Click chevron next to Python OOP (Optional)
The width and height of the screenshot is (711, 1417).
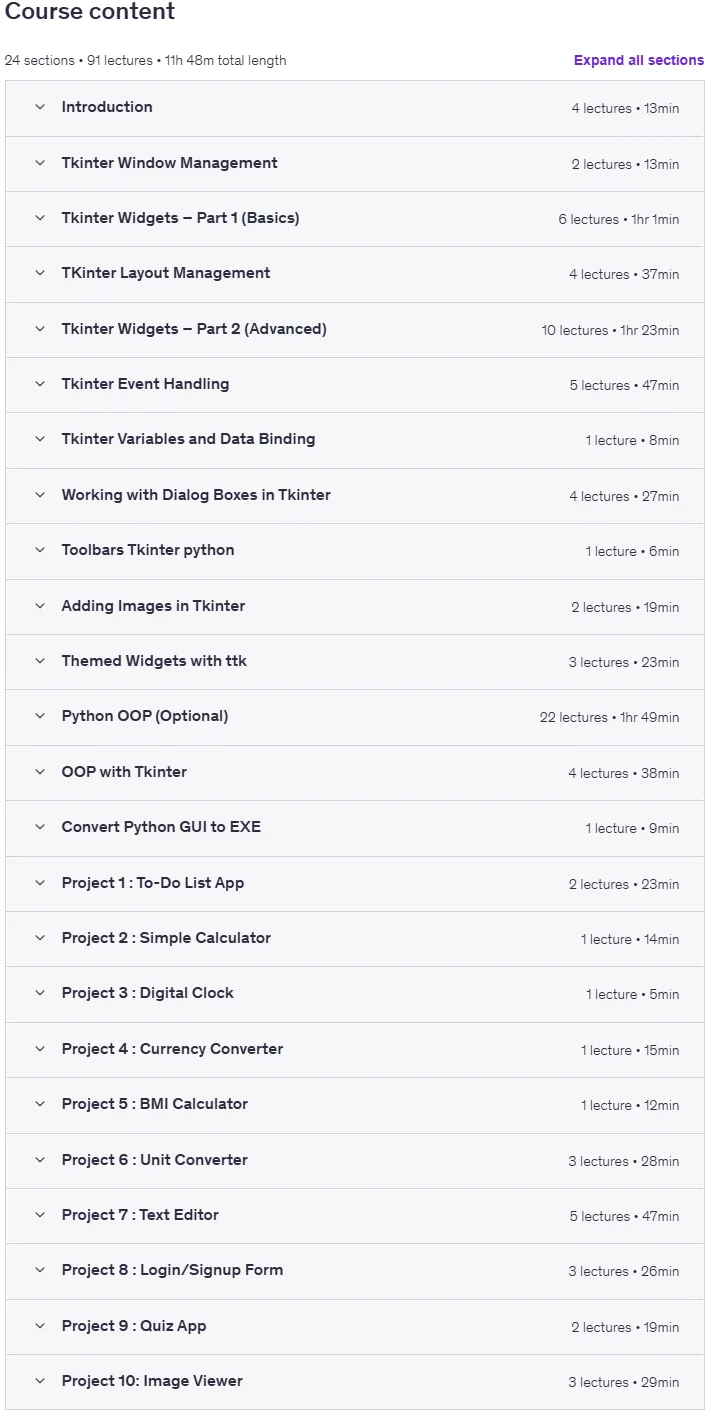[x=40, y=716]
